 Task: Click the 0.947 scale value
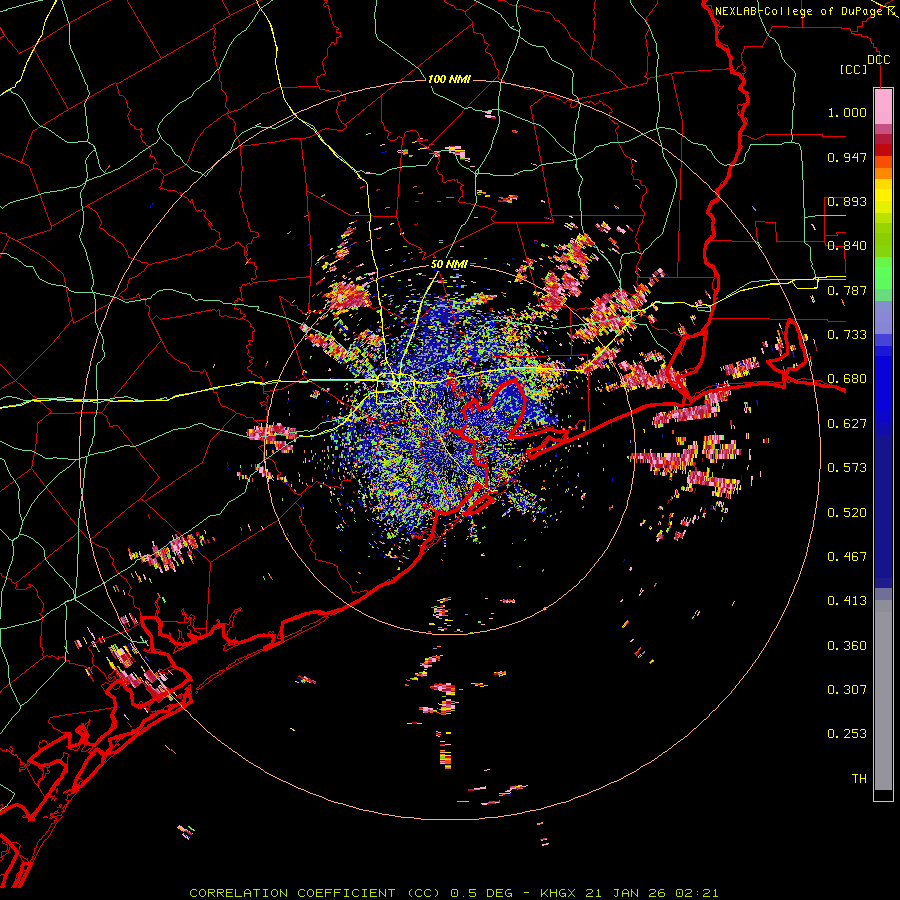click(847, 157)
